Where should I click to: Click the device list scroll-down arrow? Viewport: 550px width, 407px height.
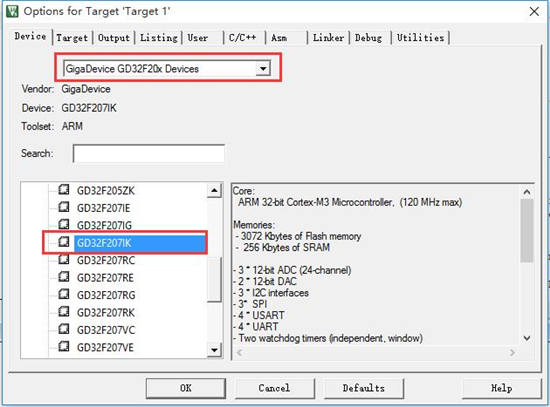point(214,350)
